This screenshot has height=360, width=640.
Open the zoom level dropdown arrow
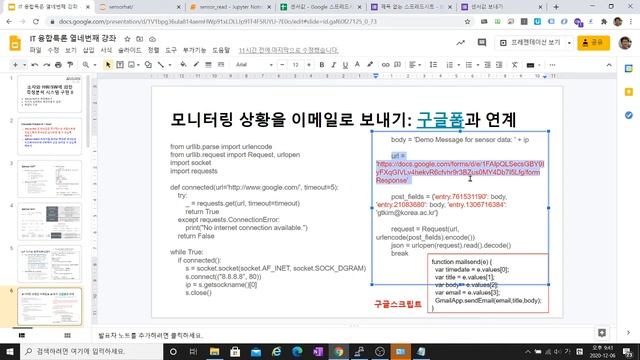point(95,65)
